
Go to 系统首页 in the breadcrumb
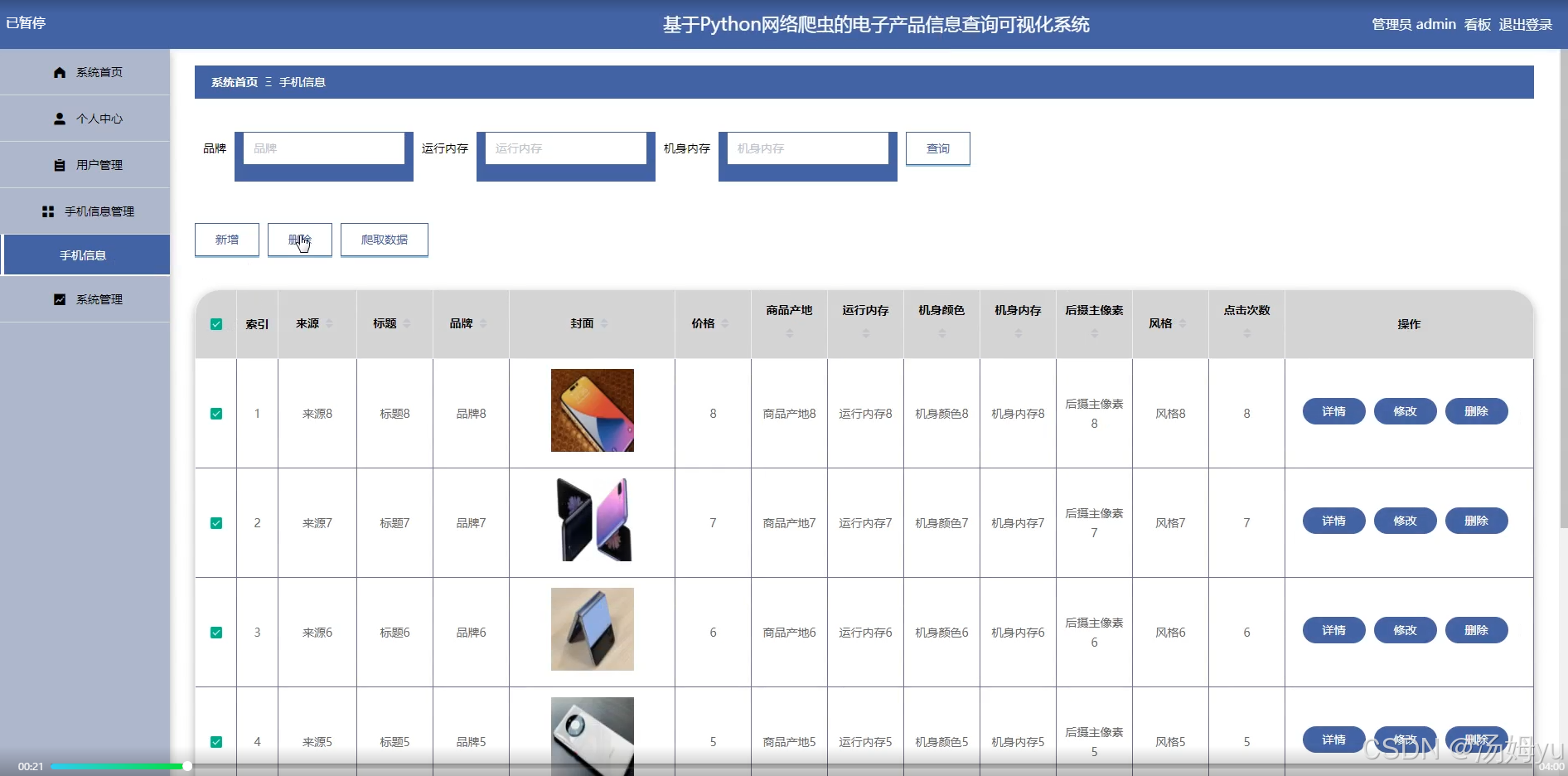point(235,82)
